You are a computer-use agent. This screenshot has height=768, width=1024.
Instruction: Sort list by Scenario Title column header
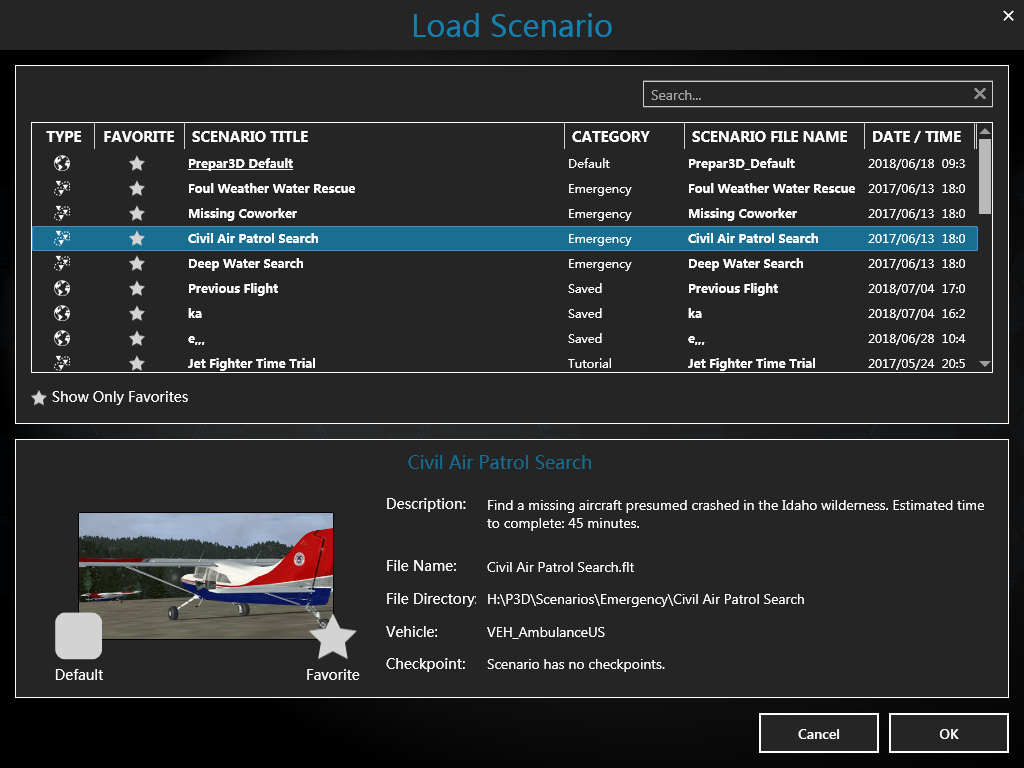[x=250, y=137]
